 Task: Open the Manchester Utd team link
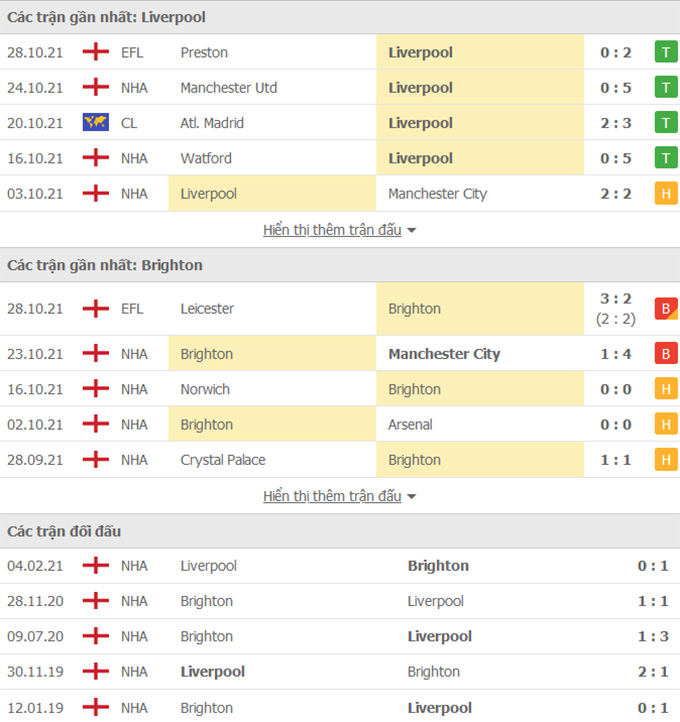pos(229,88)
